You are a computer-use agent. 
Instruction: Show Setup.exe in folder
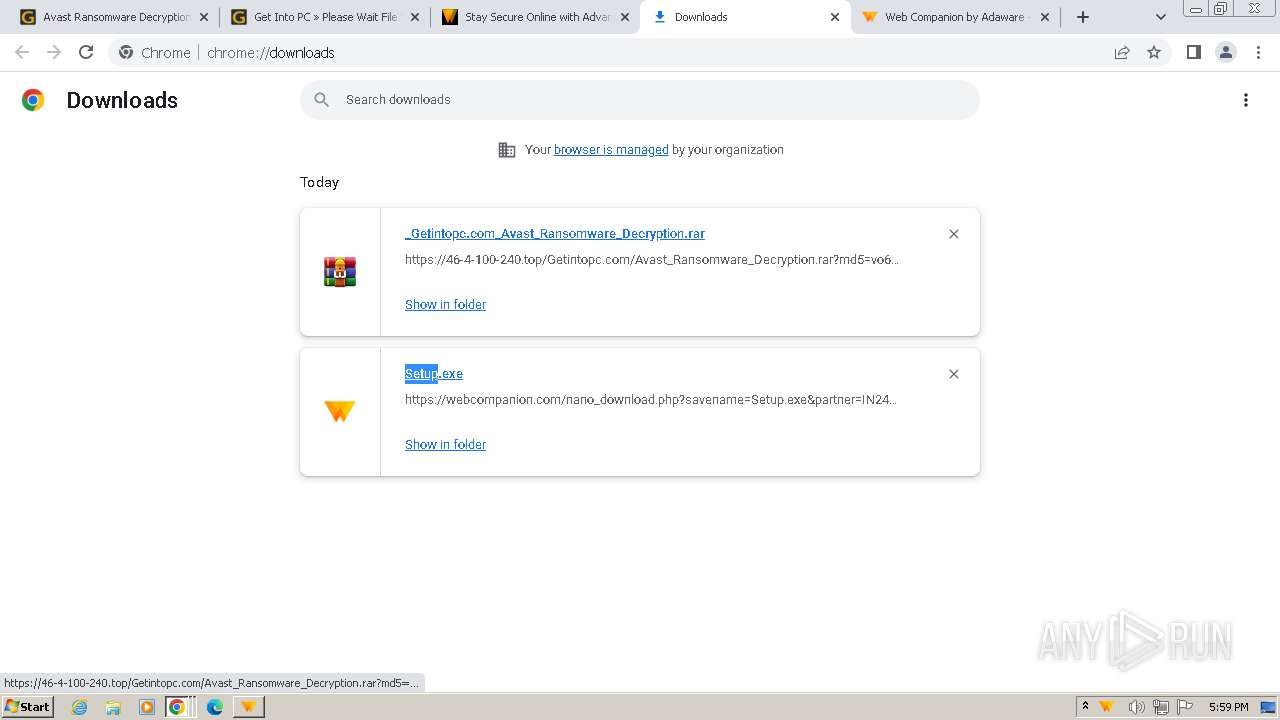pos(445,445)
